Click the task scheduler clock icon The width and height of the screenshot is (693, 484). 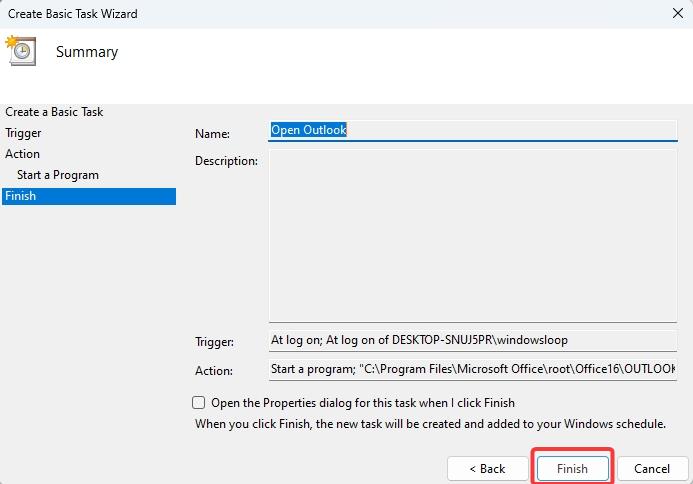20,51
